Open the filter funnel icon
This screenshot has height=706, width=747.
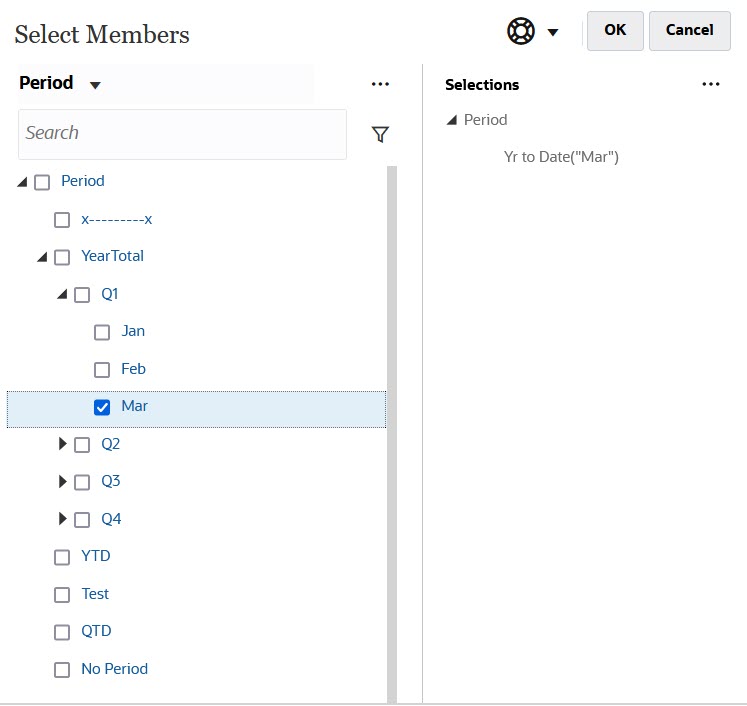click(380, 134)
